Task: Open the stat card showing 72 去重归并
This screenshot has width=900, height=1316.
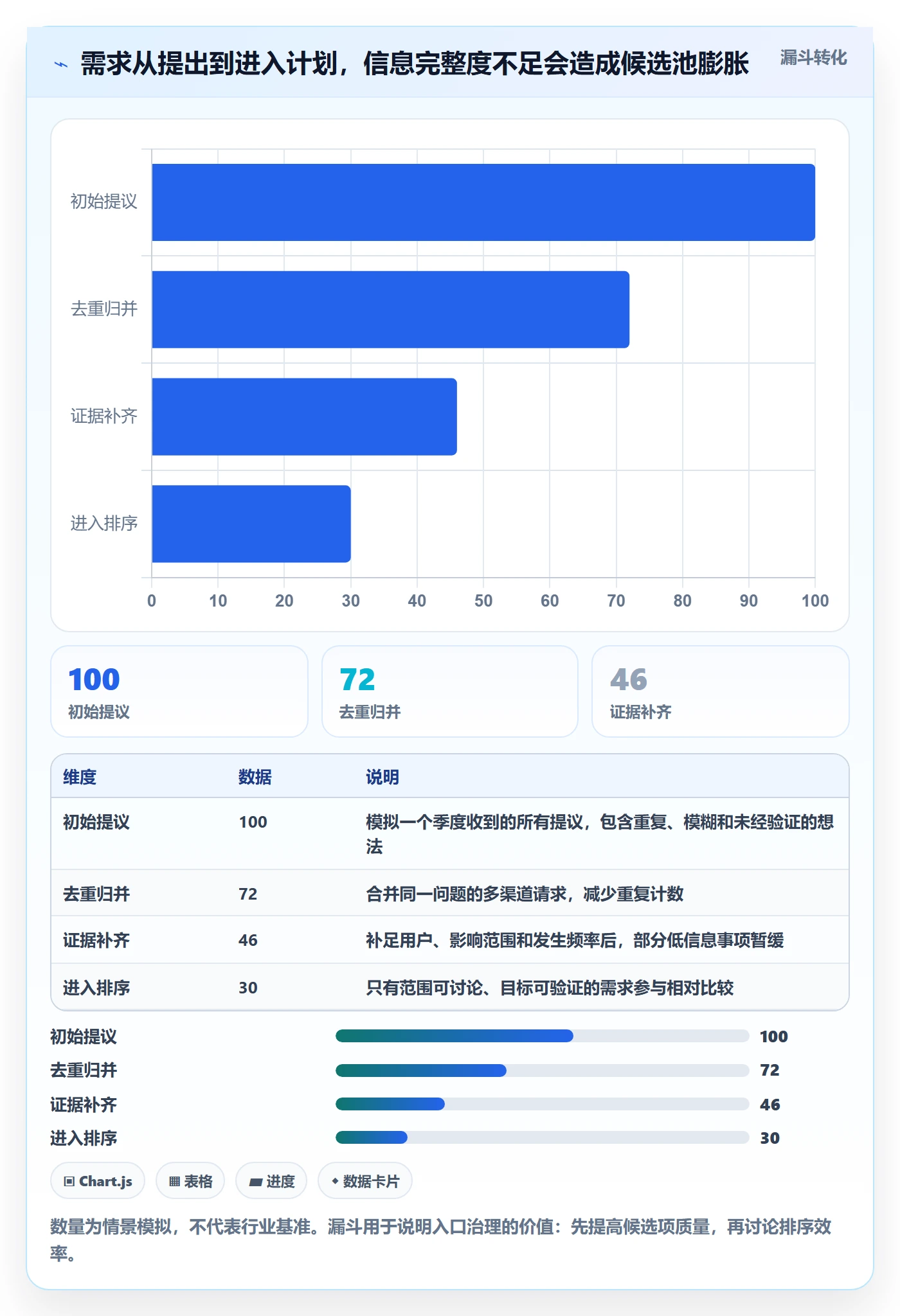Action: [x=450, y=691]
